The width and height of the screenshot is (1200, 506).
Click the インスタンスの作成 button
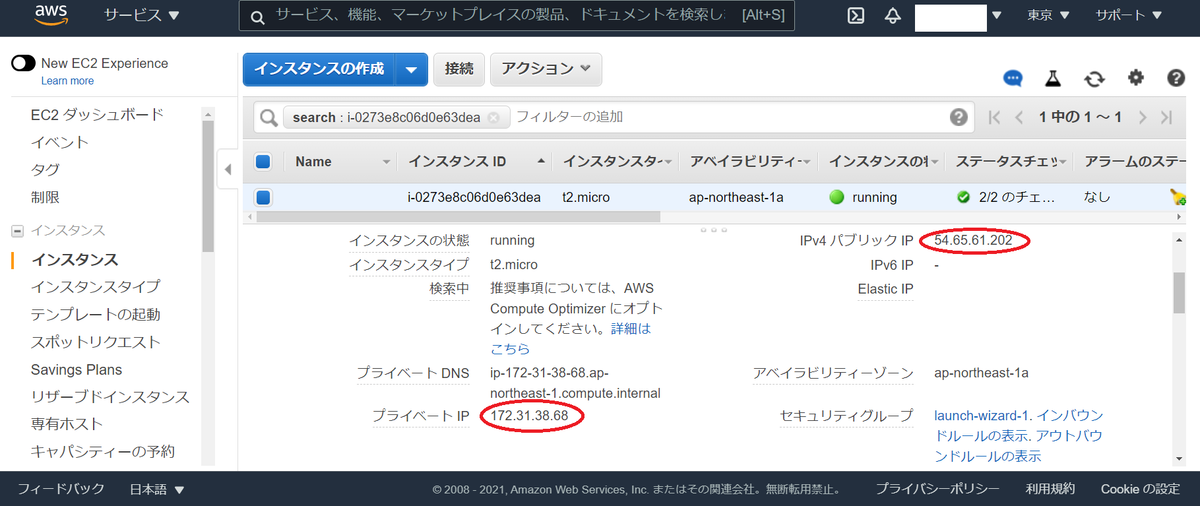click(x=319, y=69)
